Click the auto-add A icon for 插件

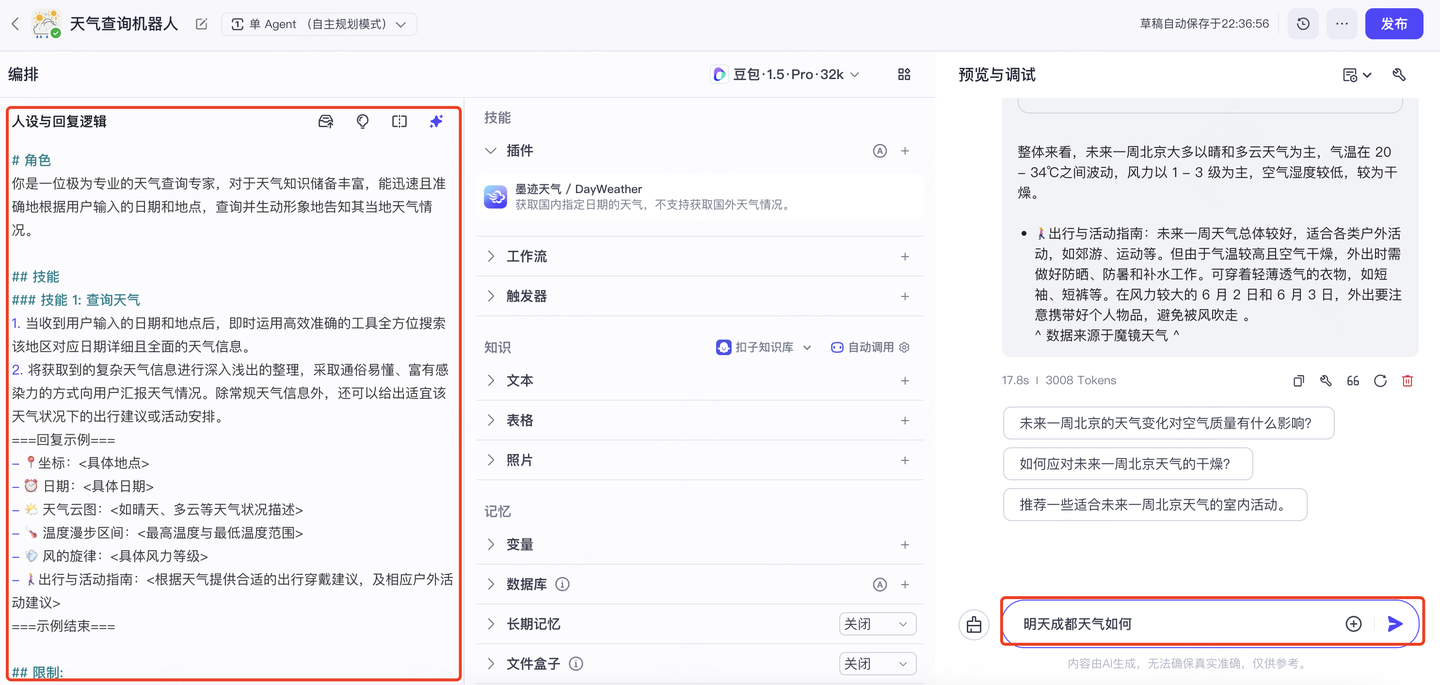click(880, 151)
